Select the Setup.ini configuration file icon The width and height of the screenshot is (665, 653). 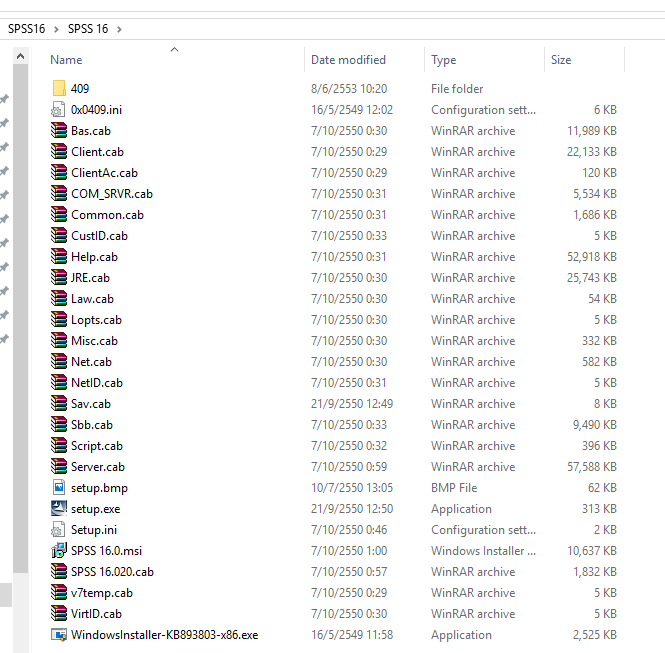[58, 530]
